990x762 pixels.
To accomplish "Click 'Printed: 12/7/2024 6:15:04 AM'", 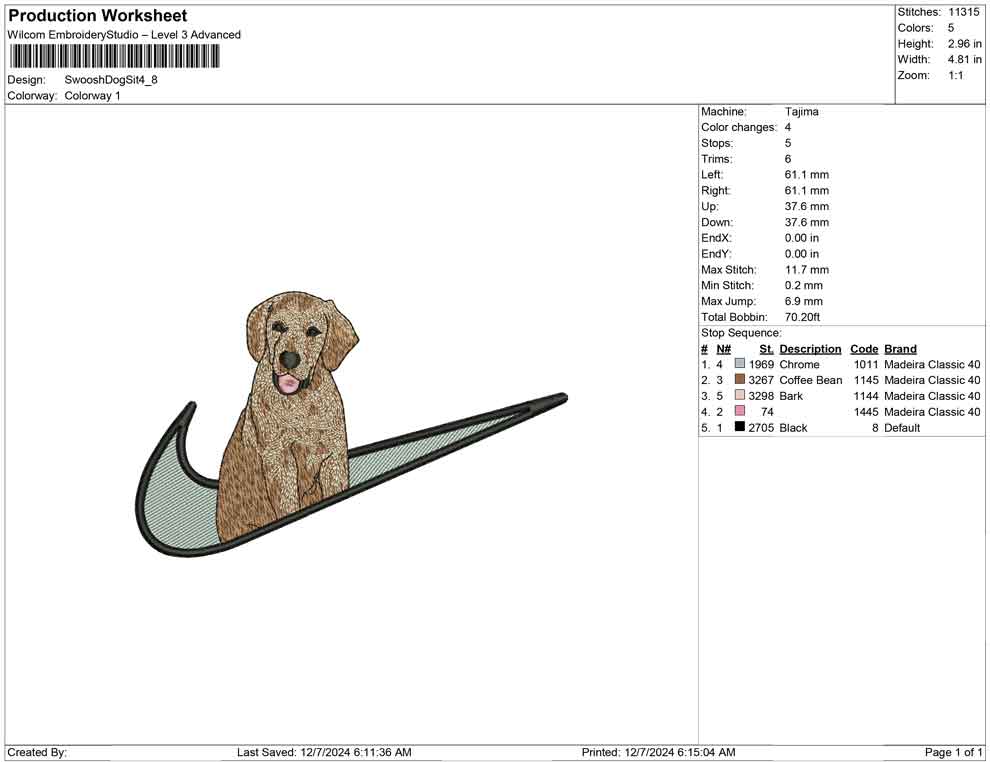I will (659, 752).
